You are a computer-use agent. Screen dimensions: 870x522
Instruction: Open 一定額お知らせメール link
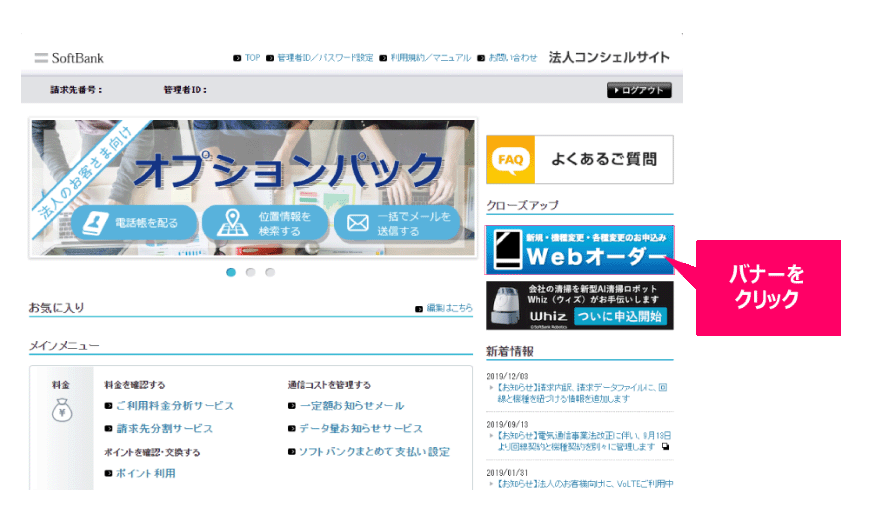coord(352,406)
